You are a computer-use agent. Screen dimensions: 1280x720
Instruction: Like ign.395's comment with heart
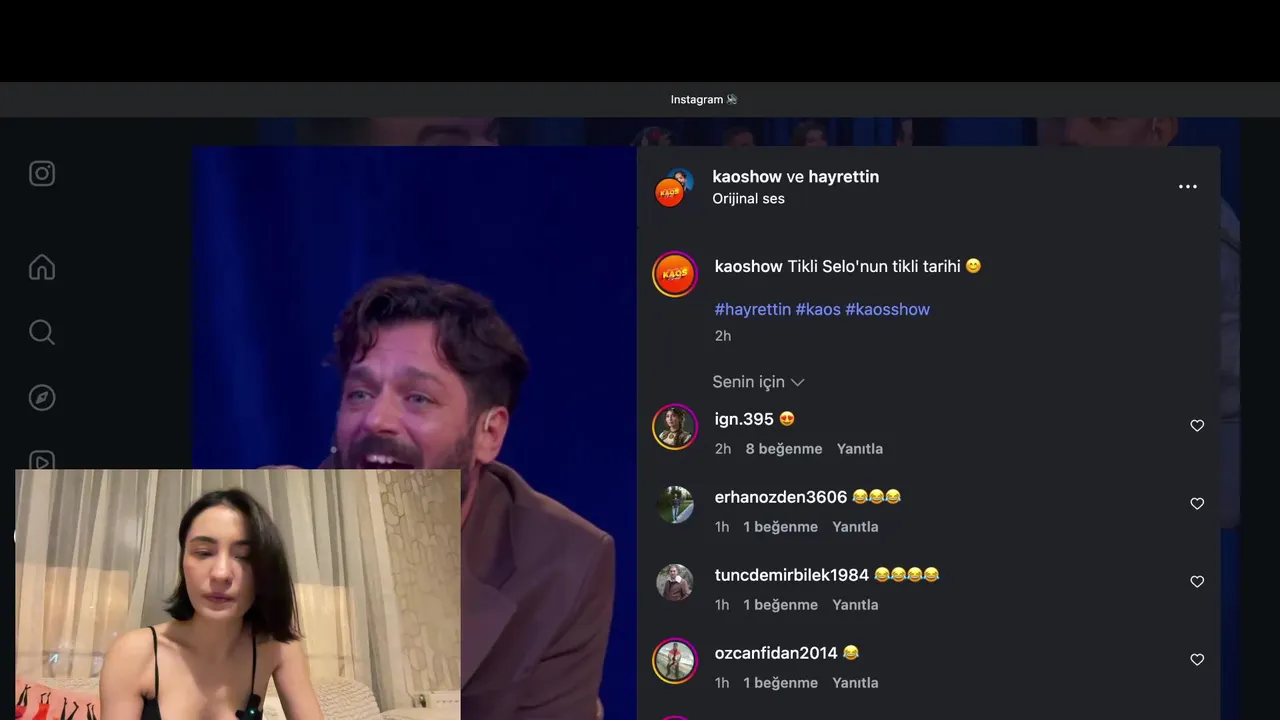[x=1197, y=426]
